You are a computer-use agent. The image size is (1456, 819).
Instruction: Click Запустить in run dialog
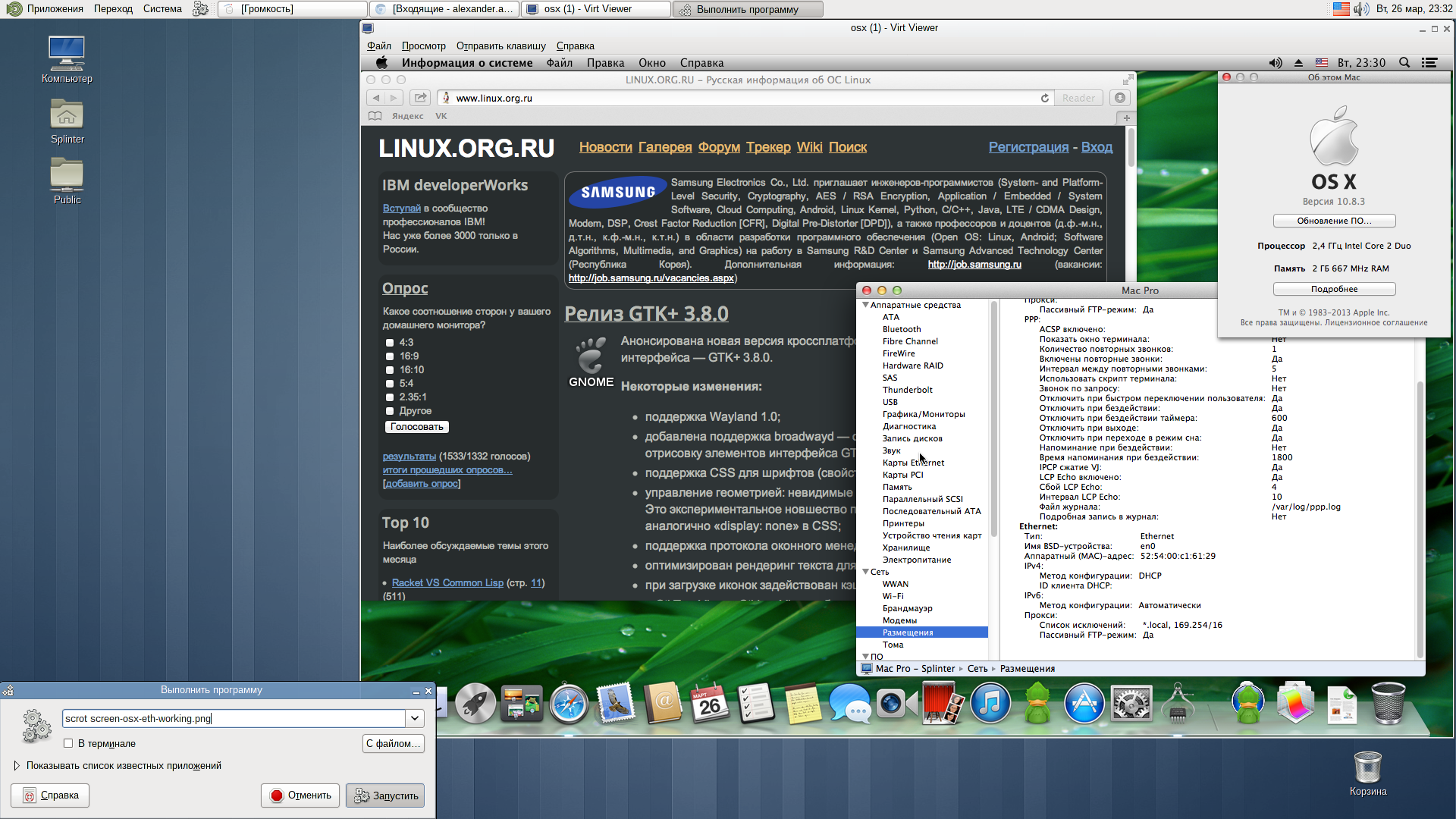(385, 795)
